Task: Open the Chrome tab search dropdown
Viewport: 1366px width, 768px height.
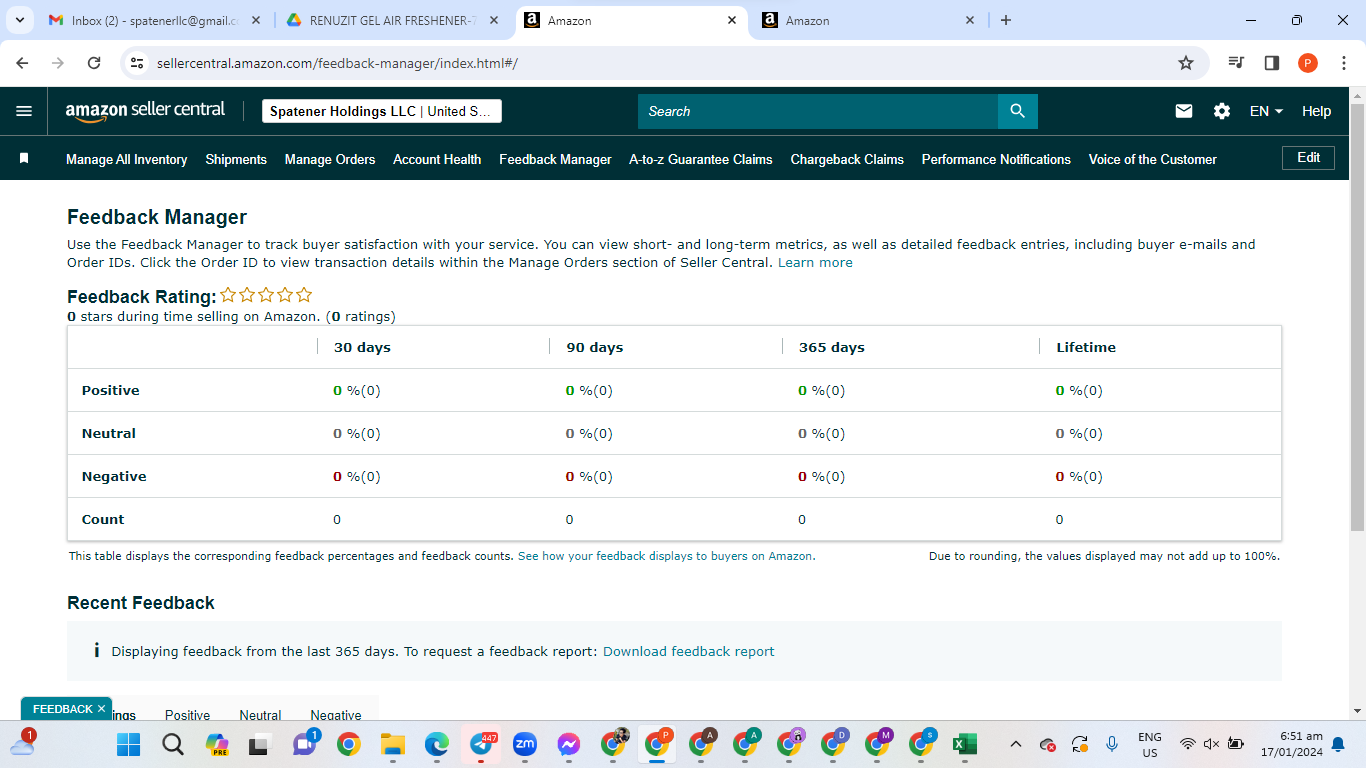Action: coord(20,20)
